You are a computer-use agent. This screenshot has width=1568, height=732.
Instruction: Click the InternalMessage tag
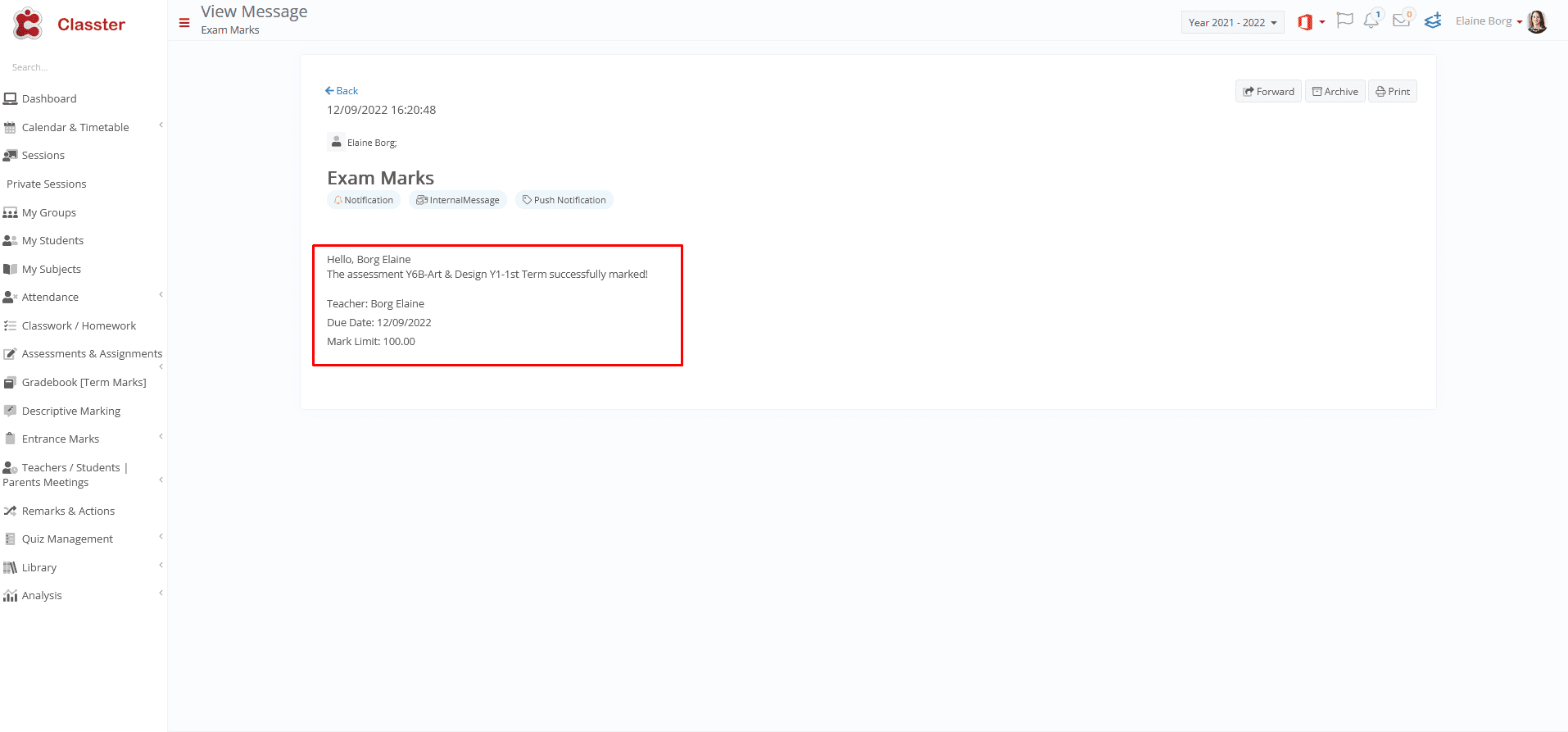point(458,200)
